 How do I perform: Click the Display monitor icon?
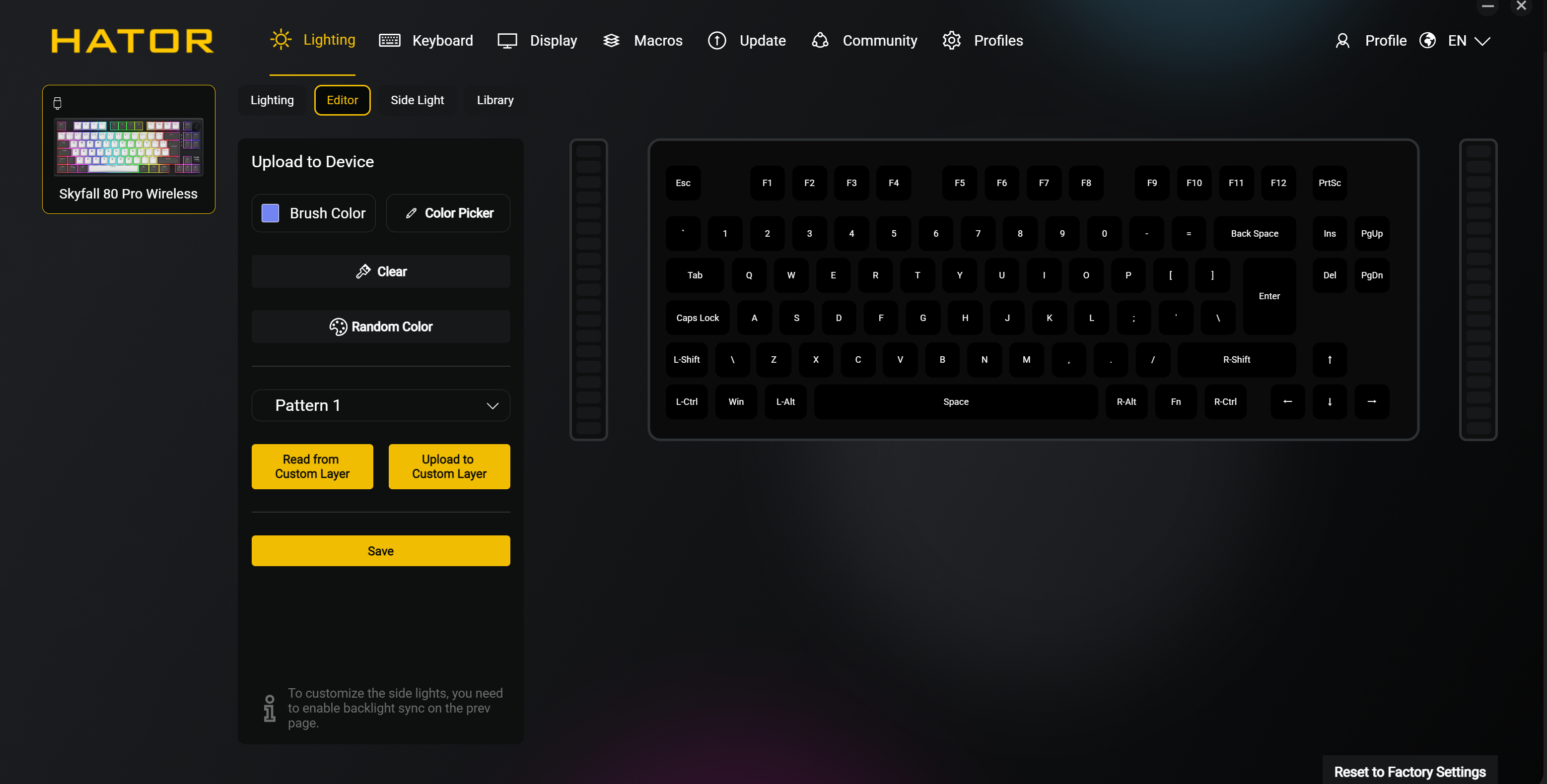point(507,40)
